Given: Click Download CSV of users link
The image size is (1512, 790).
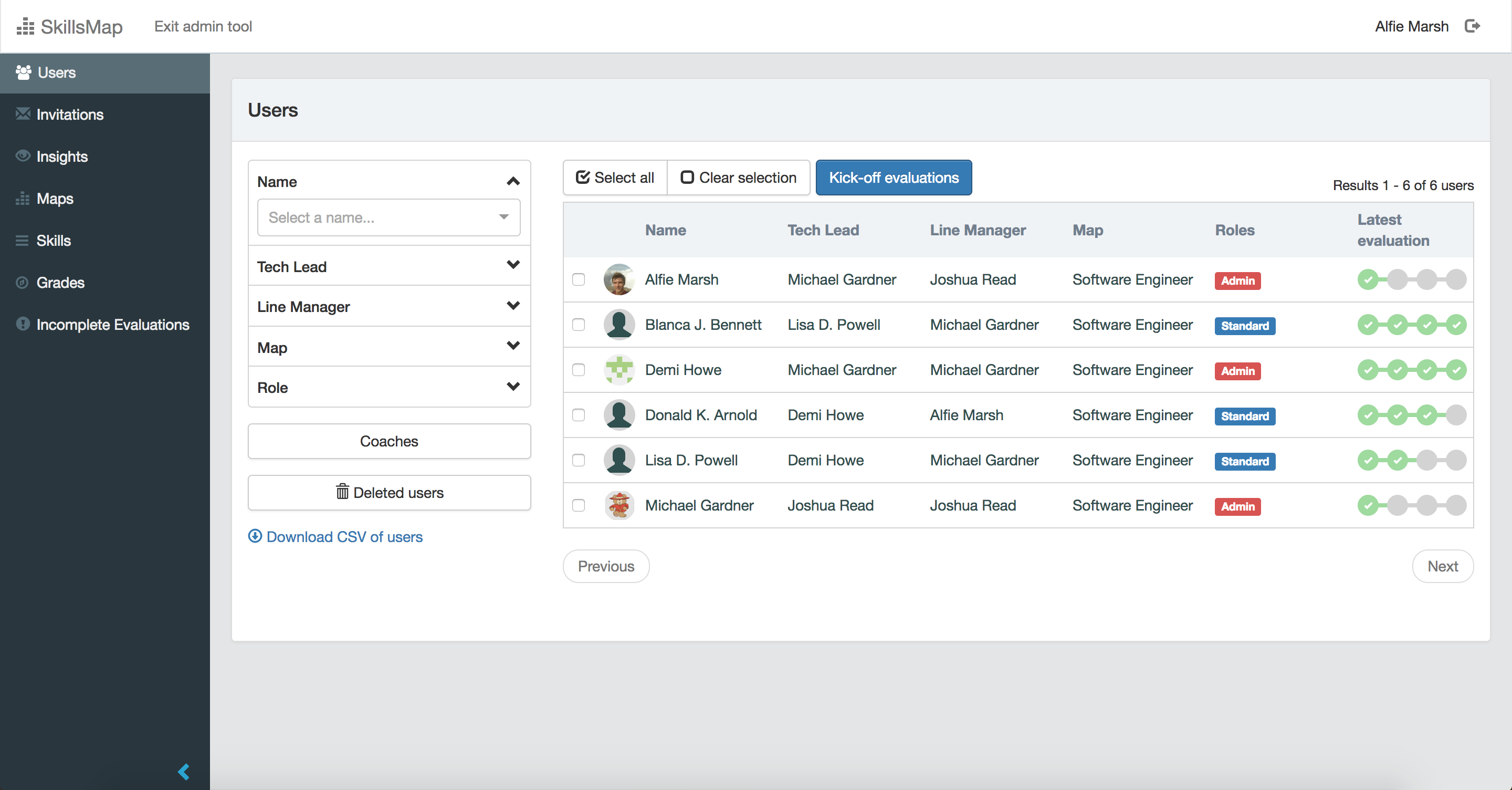Looking at the screenshot, I should (x=335, y=536).
